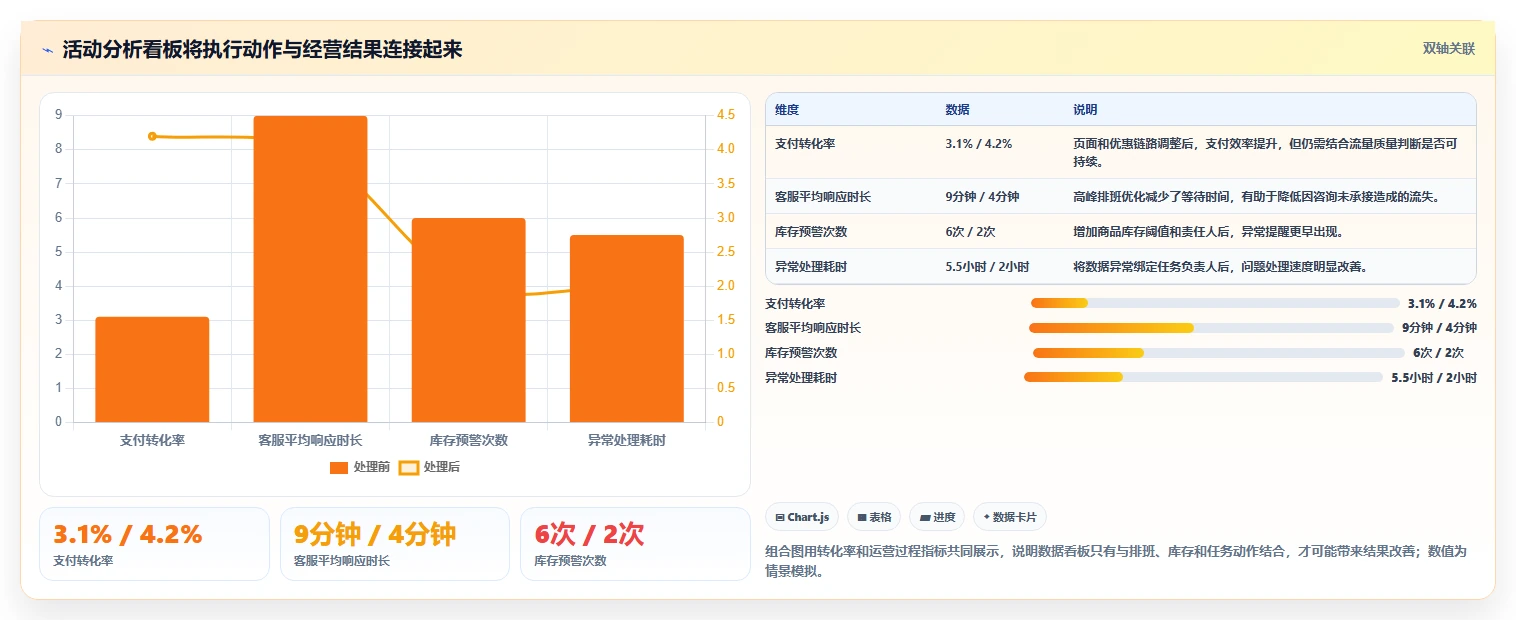Click the footer note starting with 组合图用转化率
1516x620 pixels.
[1115, 562]
